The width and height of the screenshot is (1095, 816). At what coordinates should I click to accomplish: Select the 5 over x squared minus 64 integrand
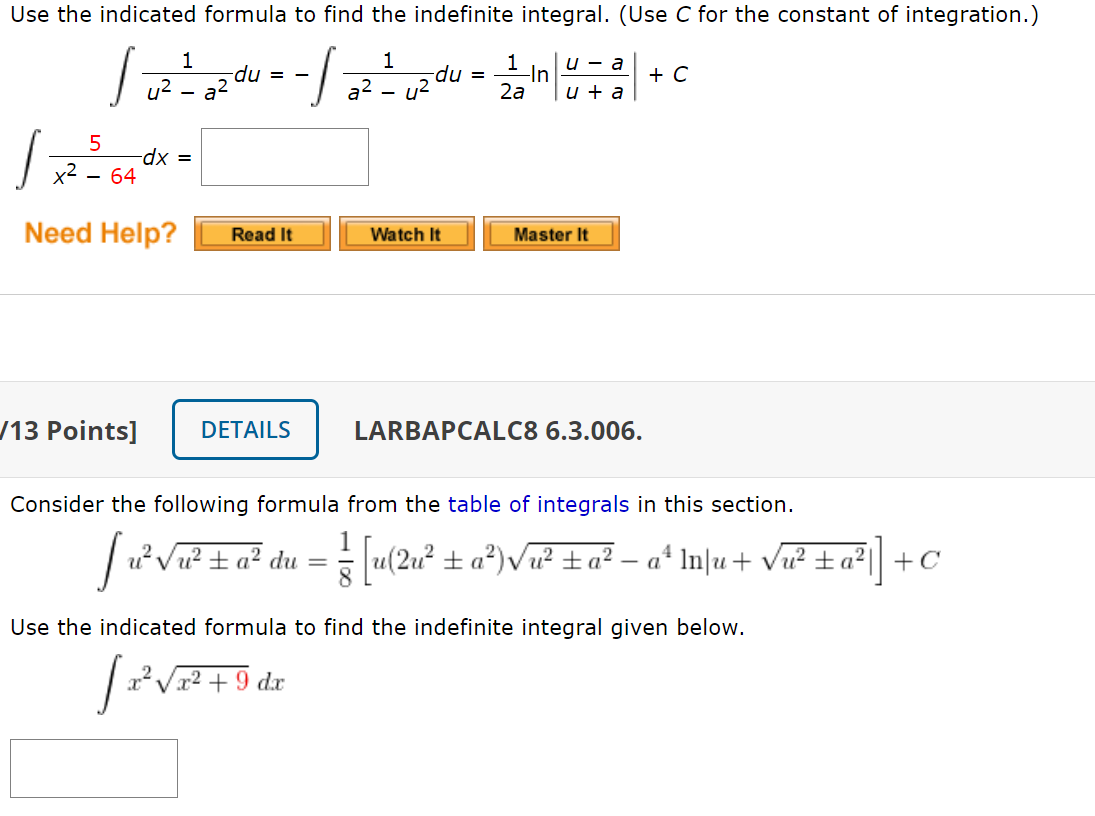[95, 158]
